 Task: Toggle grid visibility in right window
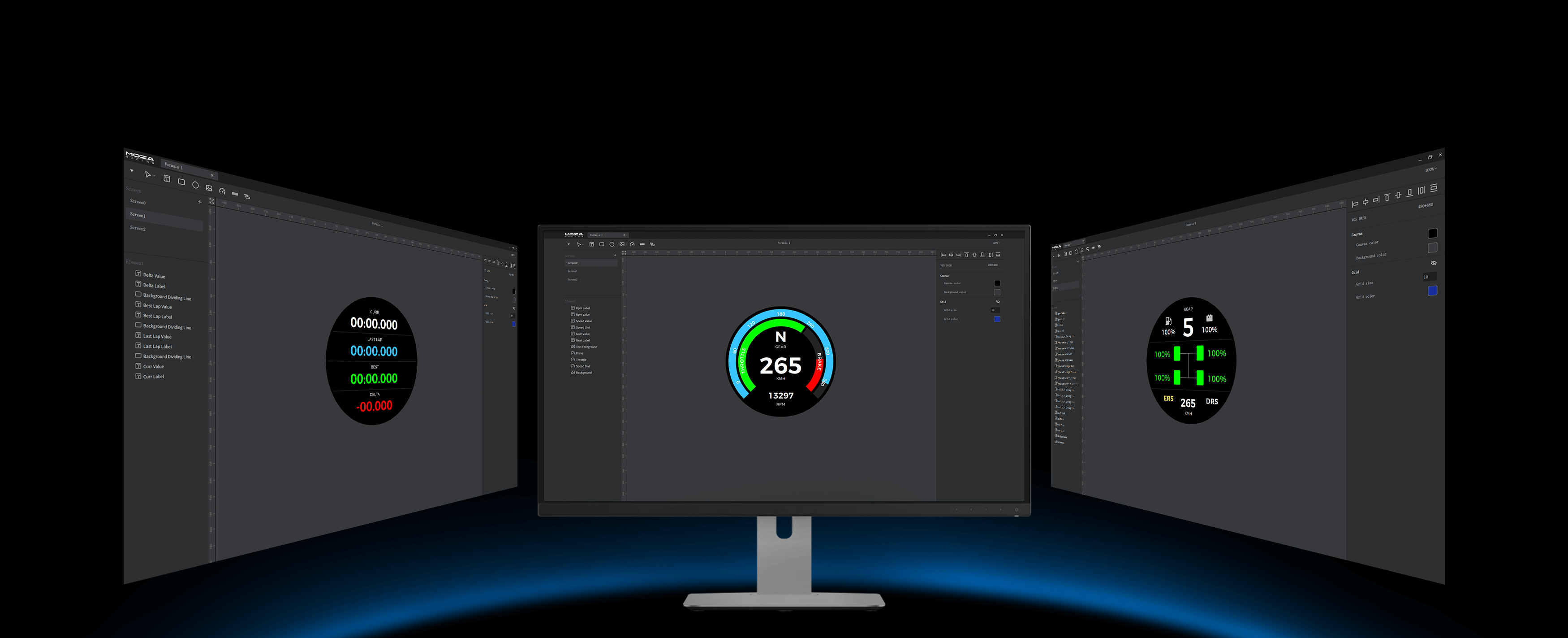[1434, 263]
